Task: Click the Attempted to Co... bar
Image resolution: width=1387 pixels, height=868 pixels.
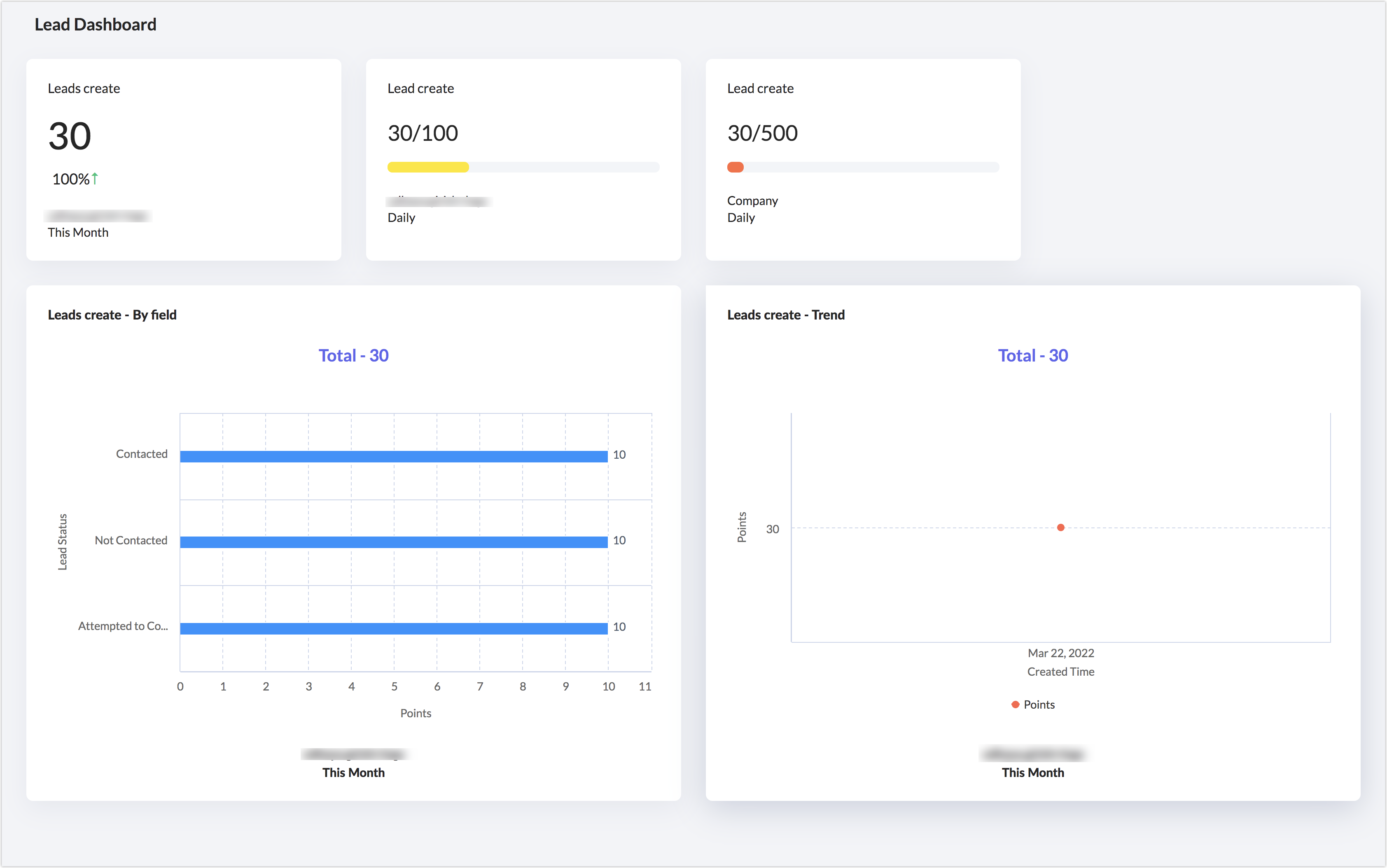Action: pos(393,628)
